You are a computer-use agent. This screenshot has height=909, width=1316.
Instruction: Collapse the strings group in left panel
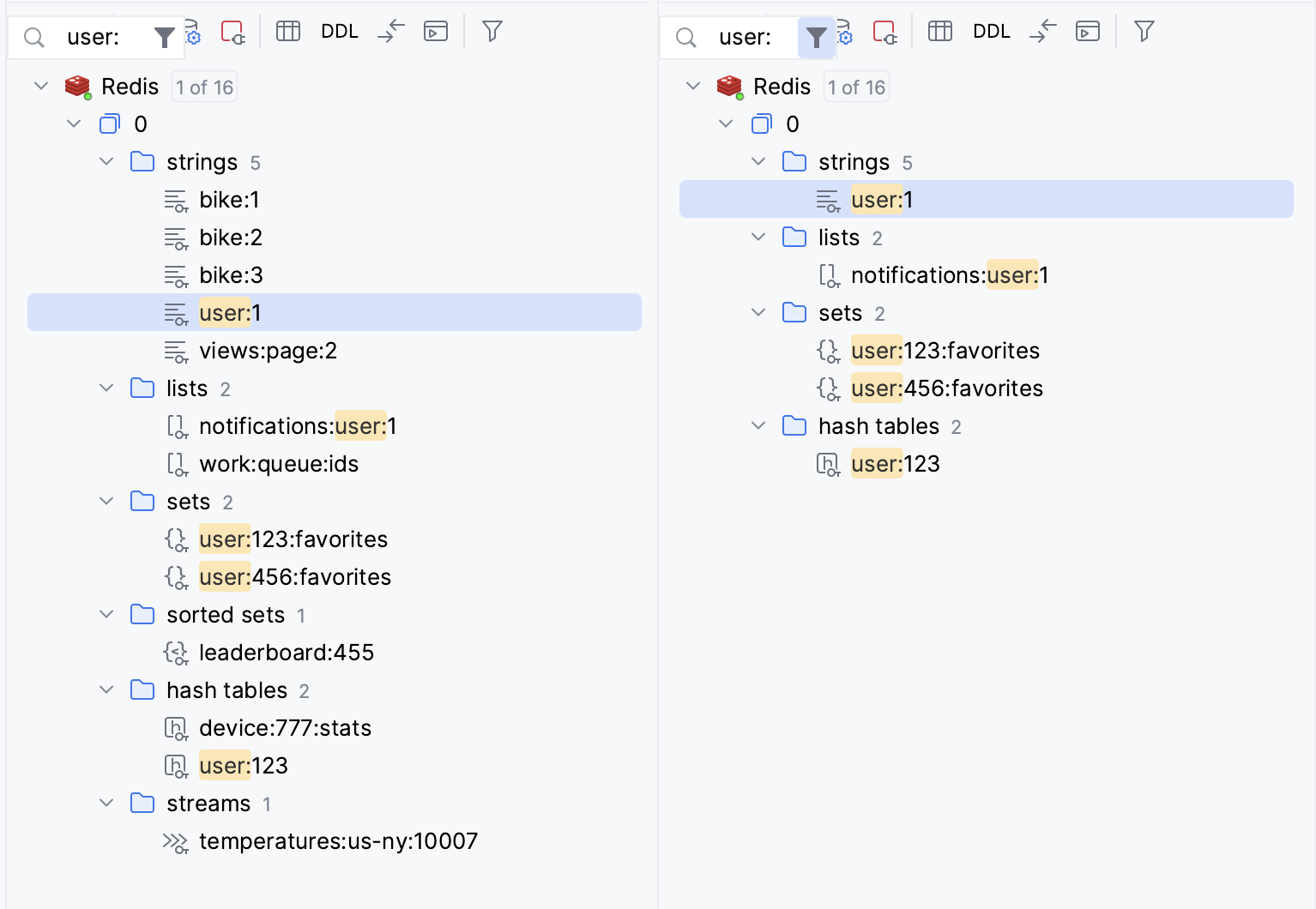click(x=106, y=161)
